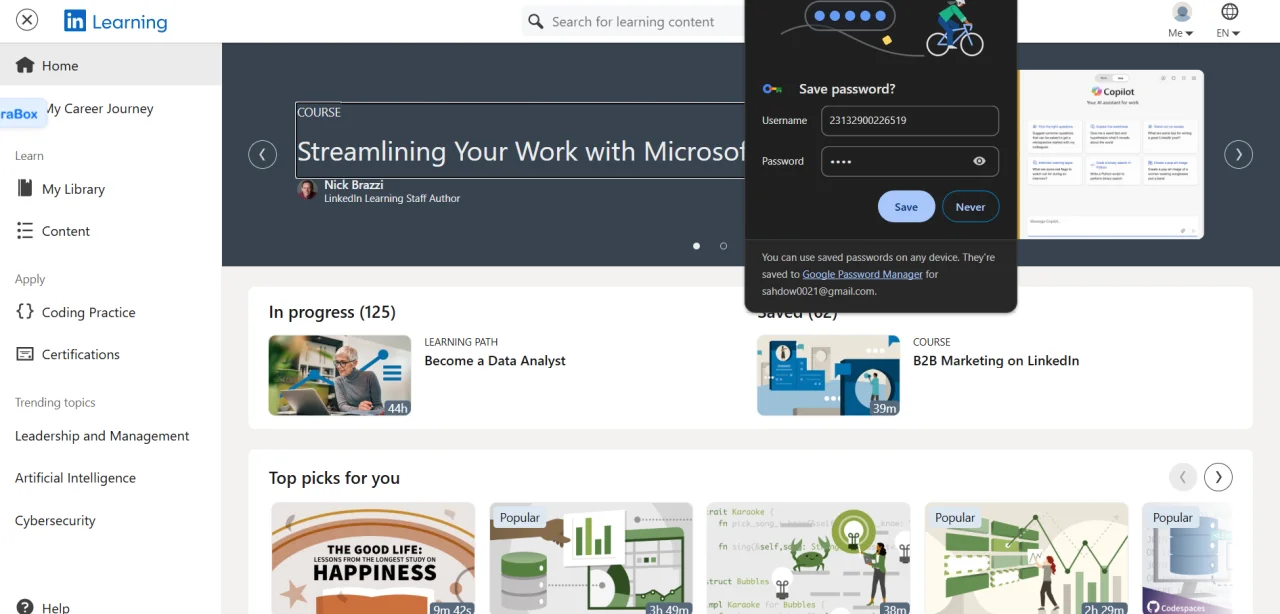Open the Popular spreadsheet database course card
Screen dimensions: 1280x614
click(x=591, y=558)
